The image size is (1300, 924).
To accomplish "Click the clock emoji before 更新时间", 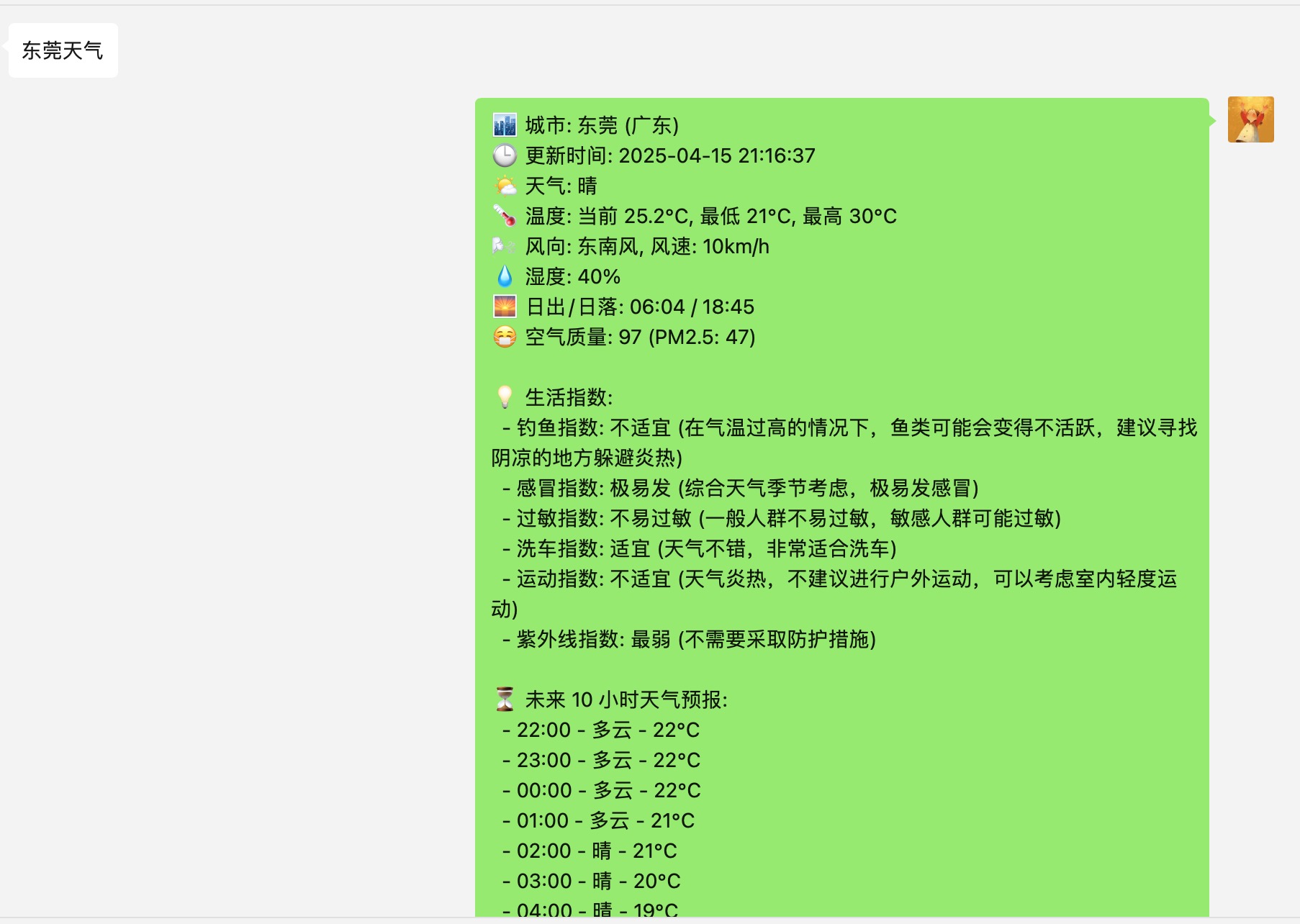I will (x=505, y=155).
